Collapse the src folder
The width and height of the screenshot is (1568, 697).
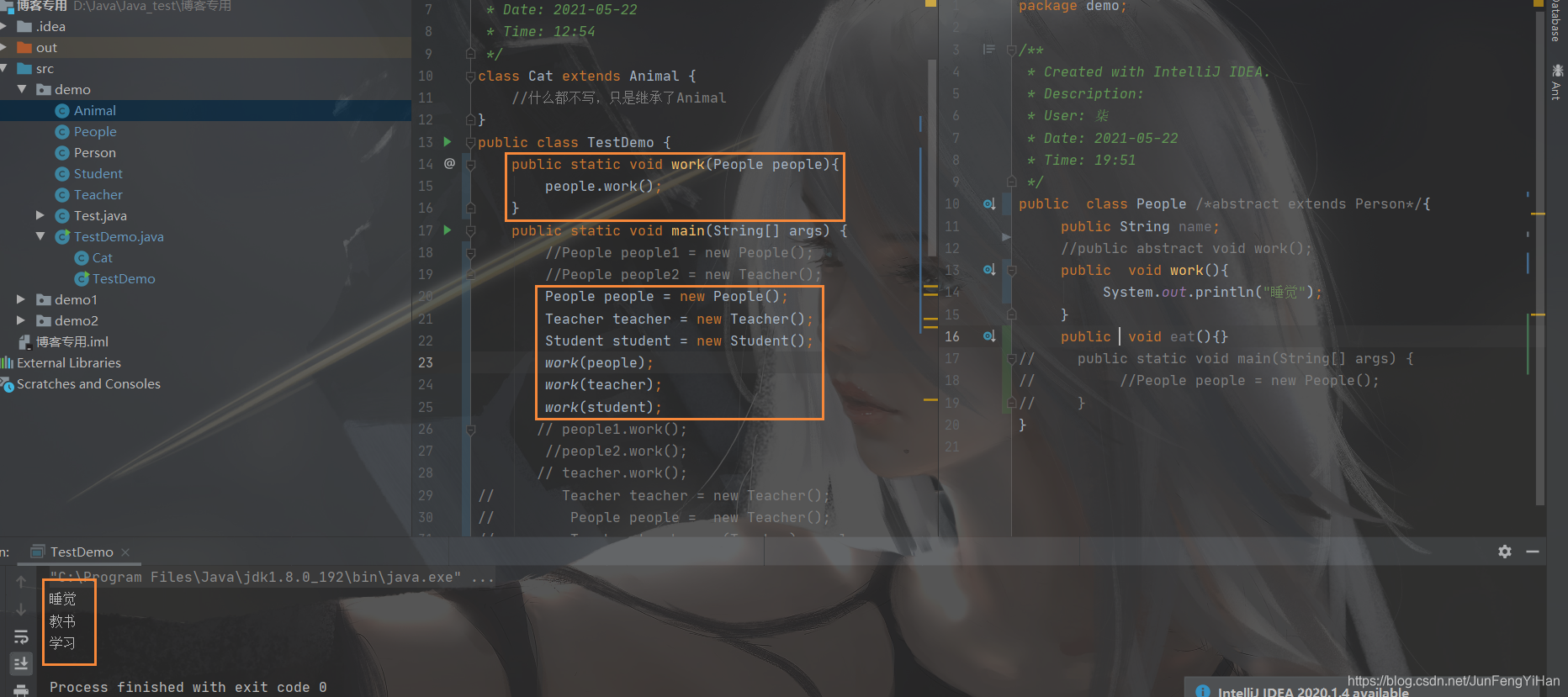[x=3, y=69]
